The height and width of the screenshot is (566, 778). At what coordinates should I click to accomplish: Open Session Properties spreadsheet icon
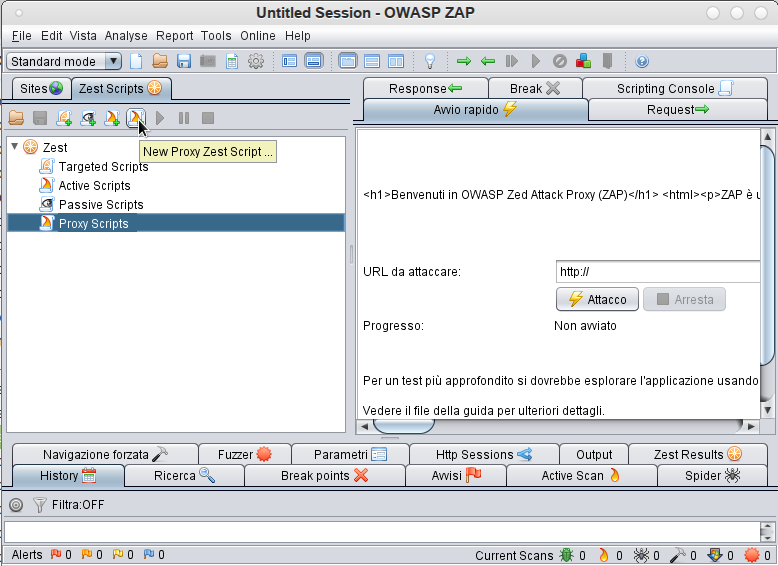[x=232, y=62]
